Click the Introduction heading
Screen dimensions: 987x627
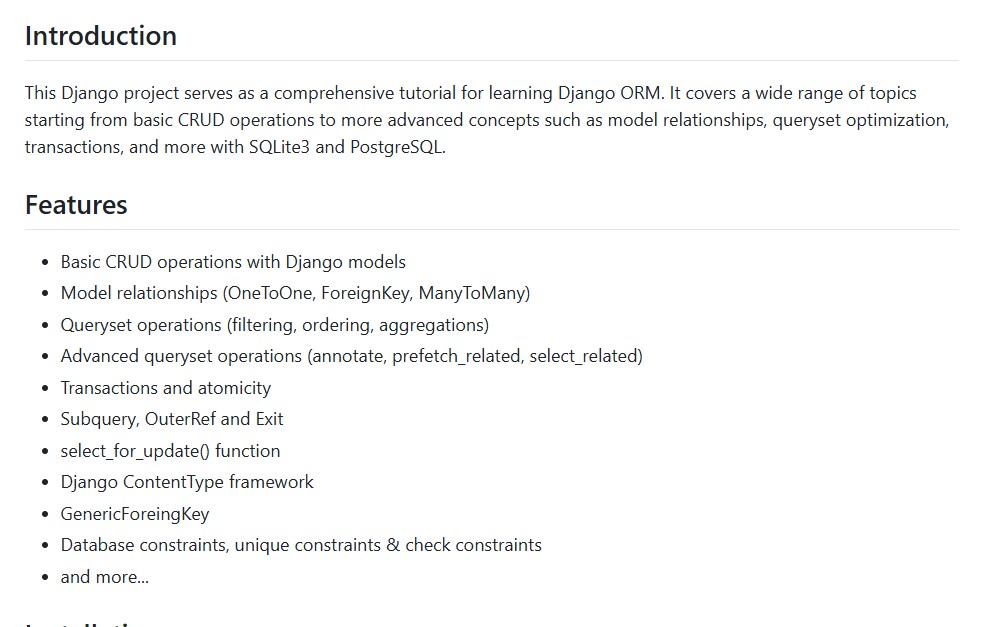point(100,36)
